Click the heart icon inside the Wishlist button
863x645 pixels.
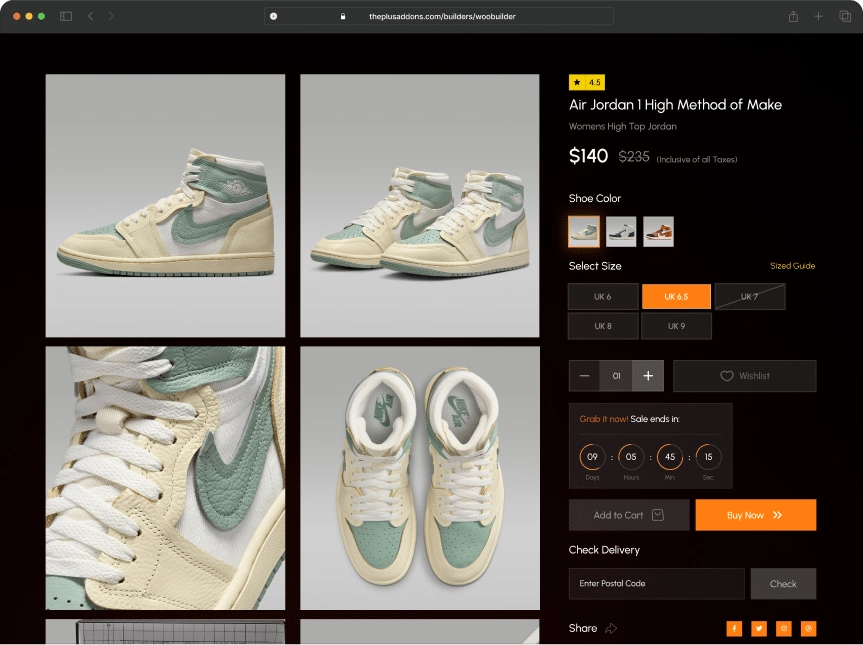coord(727,376)
